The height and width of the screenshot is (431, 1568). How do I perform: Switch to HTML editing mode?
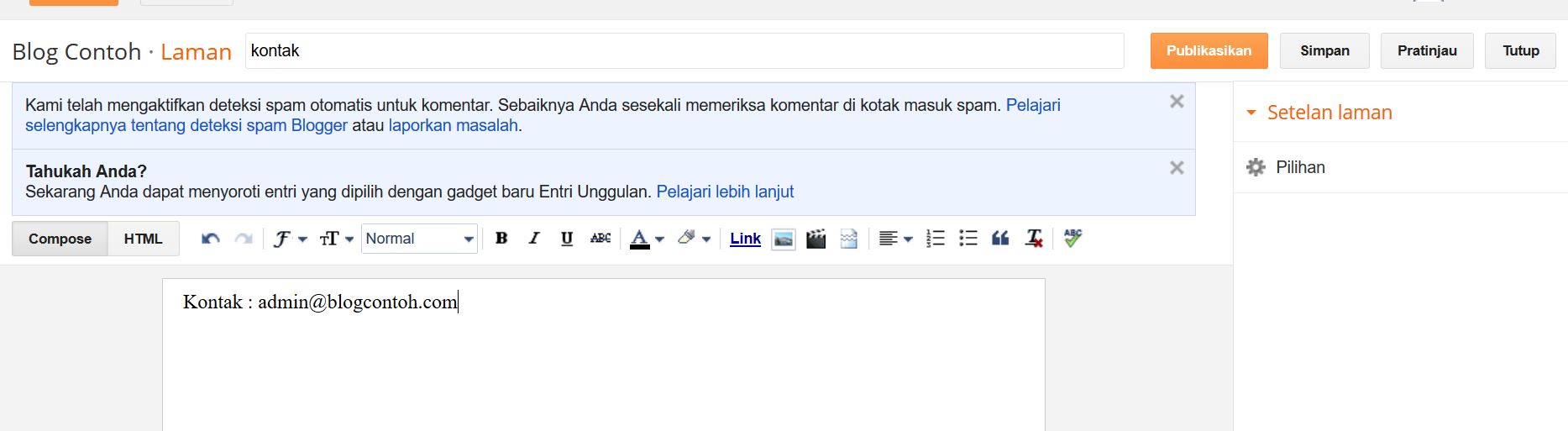[144, 239]
